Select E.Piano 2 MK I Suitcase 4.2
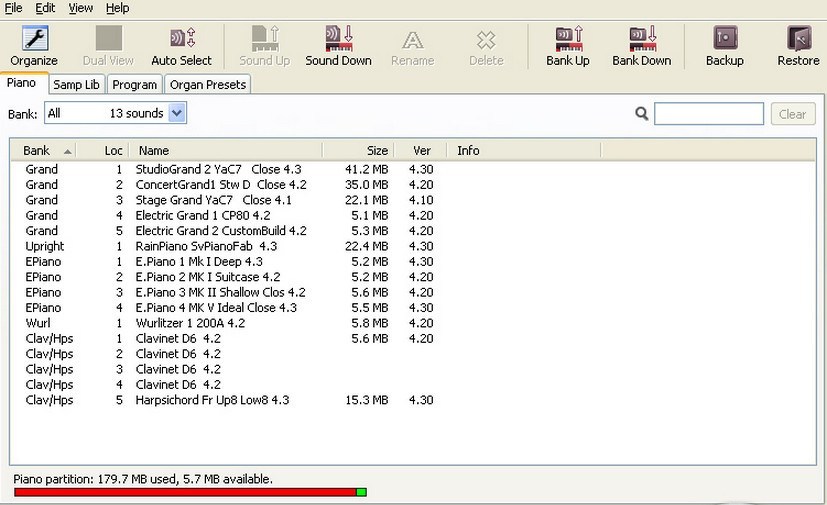827x505 pixels. (208, 277)
